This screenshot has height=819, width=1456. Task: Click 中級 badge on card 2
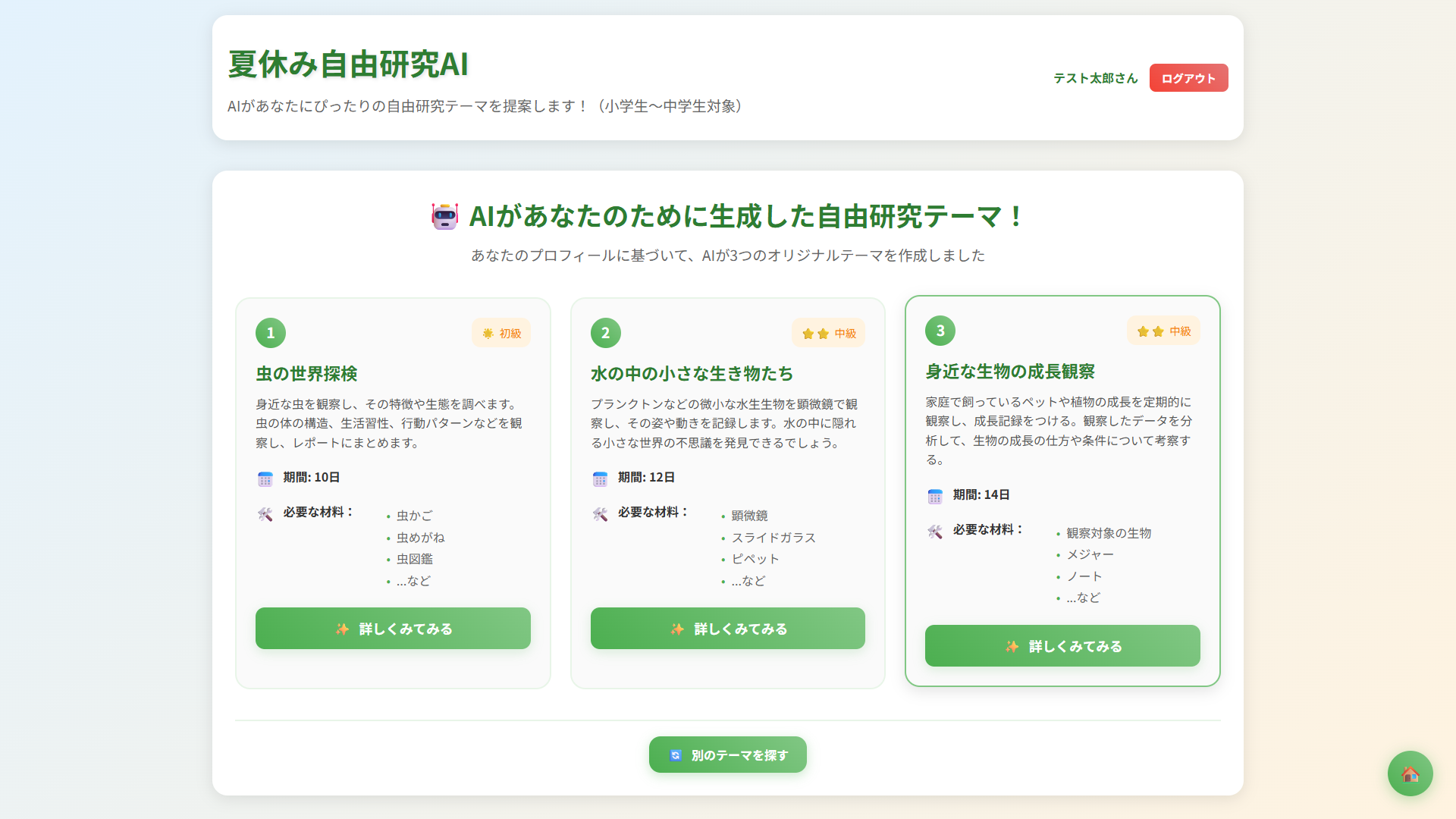pos(829,333)
